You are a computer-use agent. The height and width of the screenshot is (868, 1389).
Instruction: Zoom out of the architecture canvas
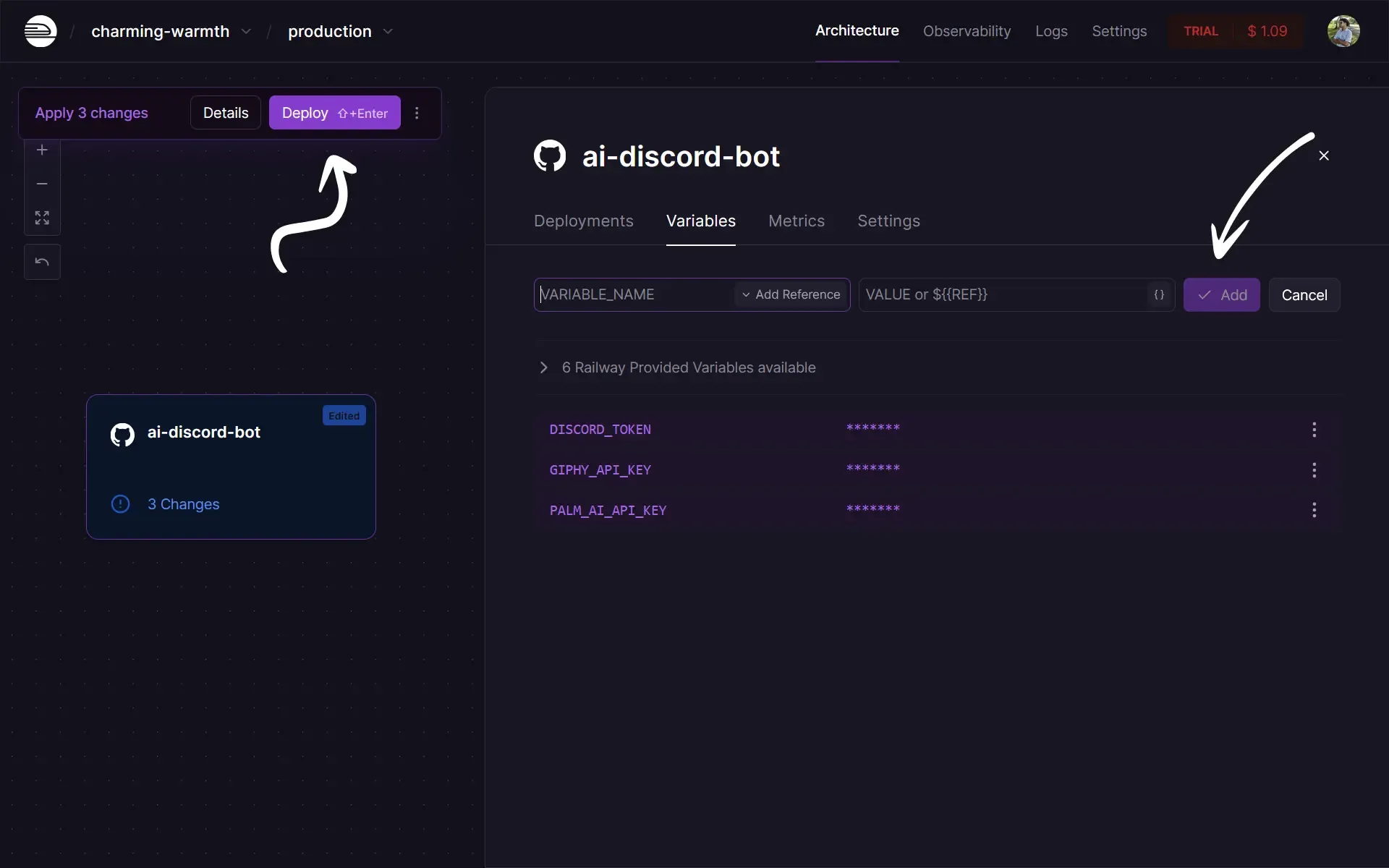click(x=42, y=184)
